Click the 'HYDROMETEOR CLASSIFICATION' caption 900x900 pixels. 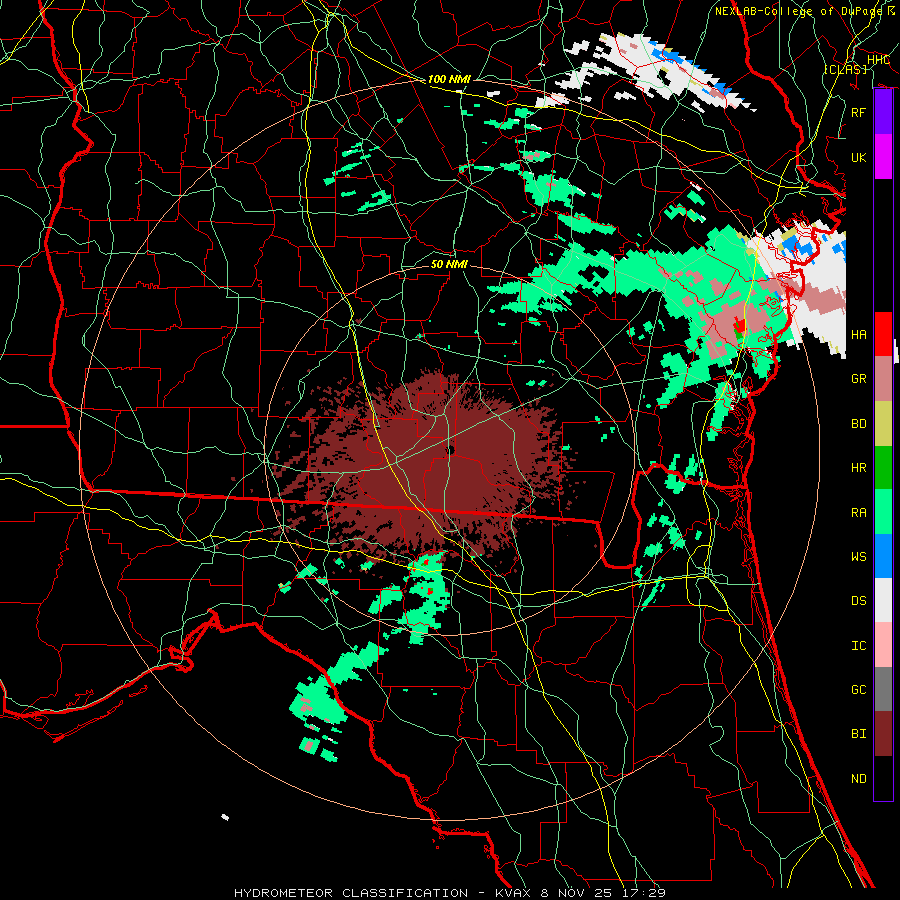pyautogui.click(x=351, y=893)
